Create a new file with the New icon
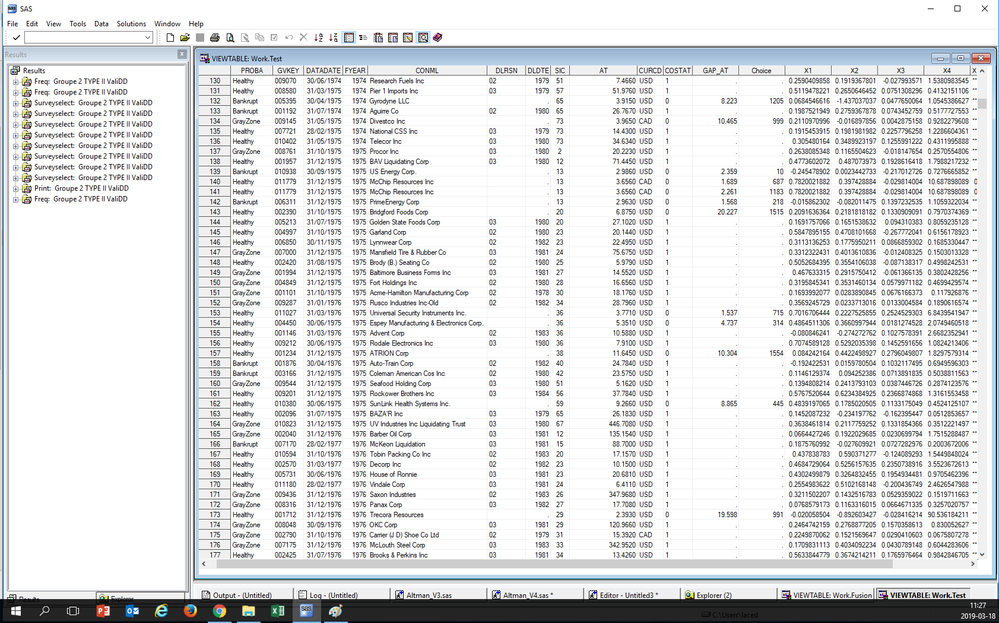999x623 pixels. (170, 38)
